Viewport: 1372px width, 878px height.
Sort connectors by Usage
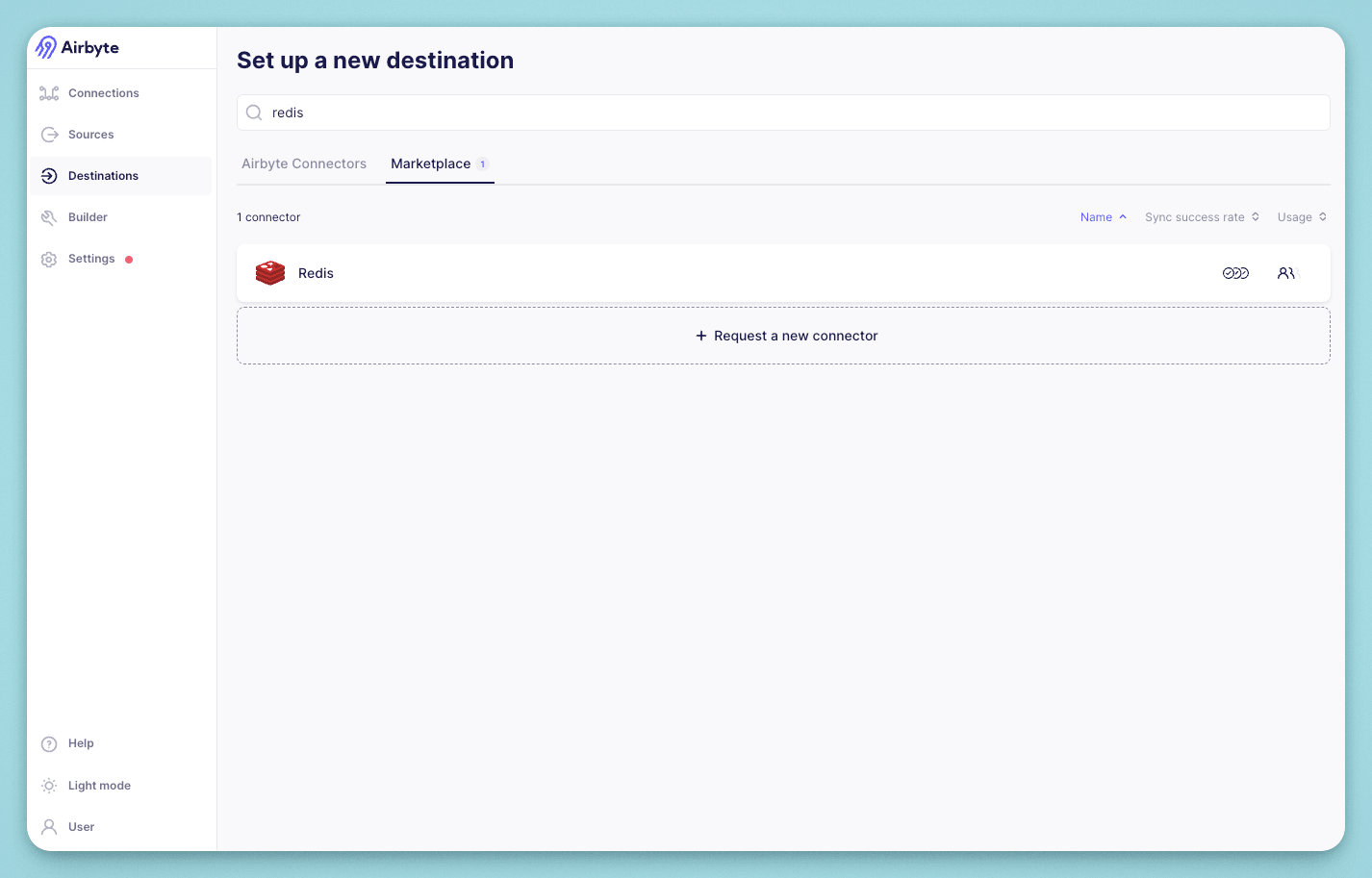point(1303,217)
